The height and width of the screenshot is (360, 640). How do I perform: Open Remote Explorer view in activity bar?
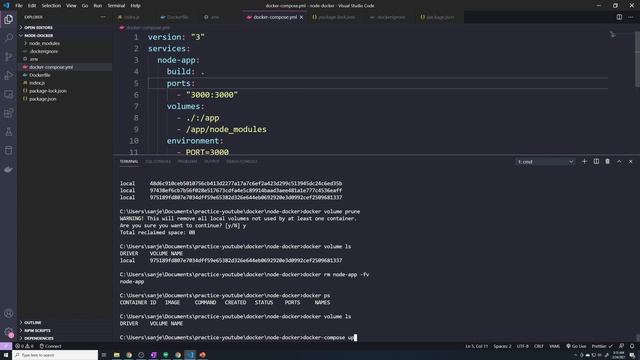coord(9,94)
